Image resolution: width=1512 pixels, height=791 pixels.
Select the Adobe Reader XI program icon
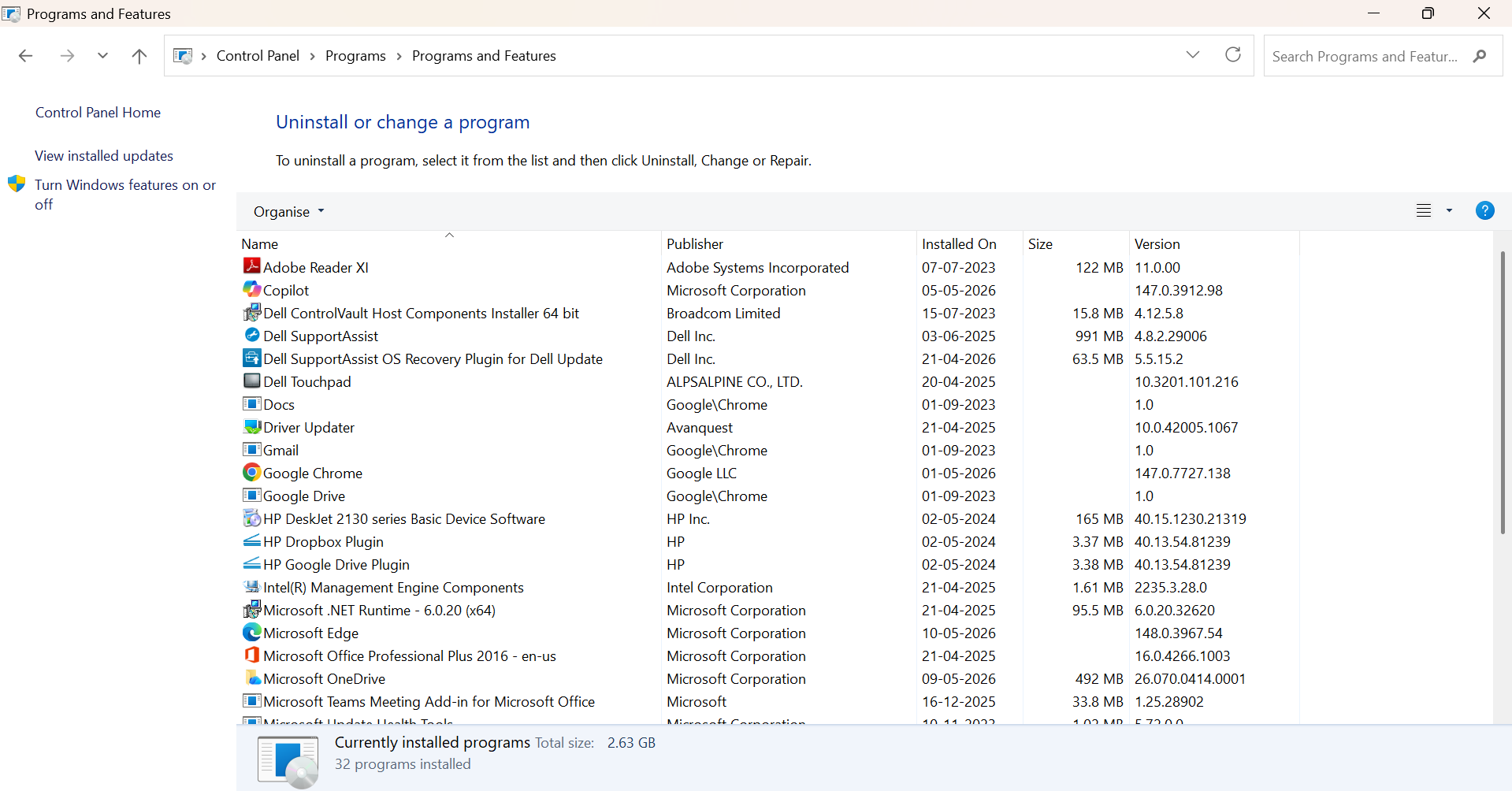(251, 266)
